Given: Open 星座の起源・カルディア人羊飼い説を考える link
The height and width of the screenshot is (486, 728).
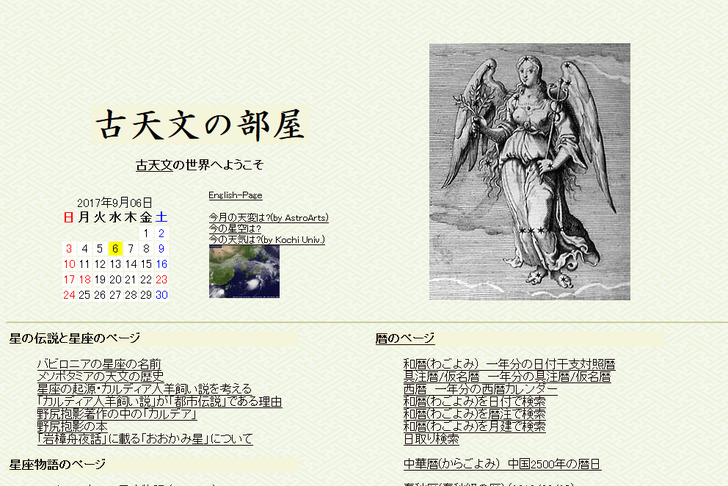Looking at the screenshot, I should (x=144, y=389).
